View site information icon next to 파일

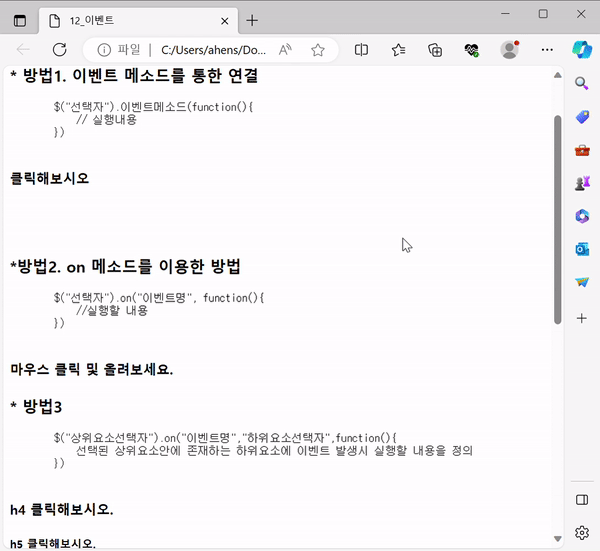click(104, 50)
